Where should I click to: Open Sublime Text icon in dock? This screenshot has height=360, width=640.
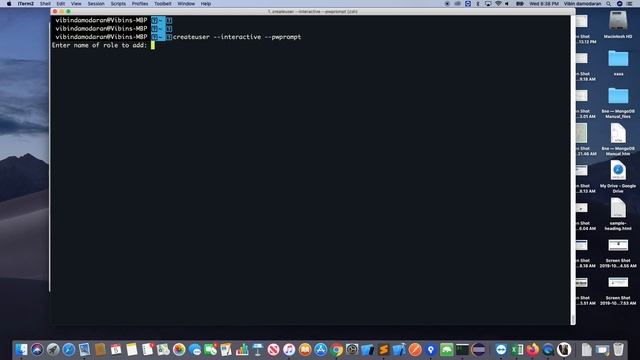[383, 349]
